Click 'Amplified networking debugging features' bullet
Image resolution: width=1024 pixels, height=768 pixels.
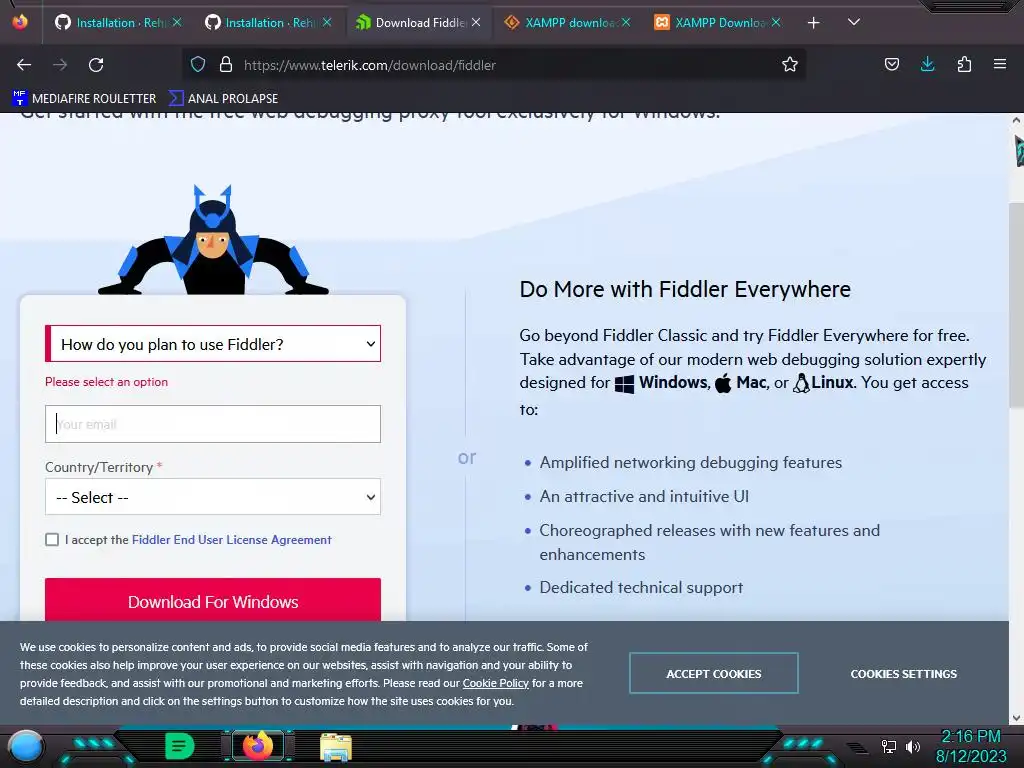(690, 462)
